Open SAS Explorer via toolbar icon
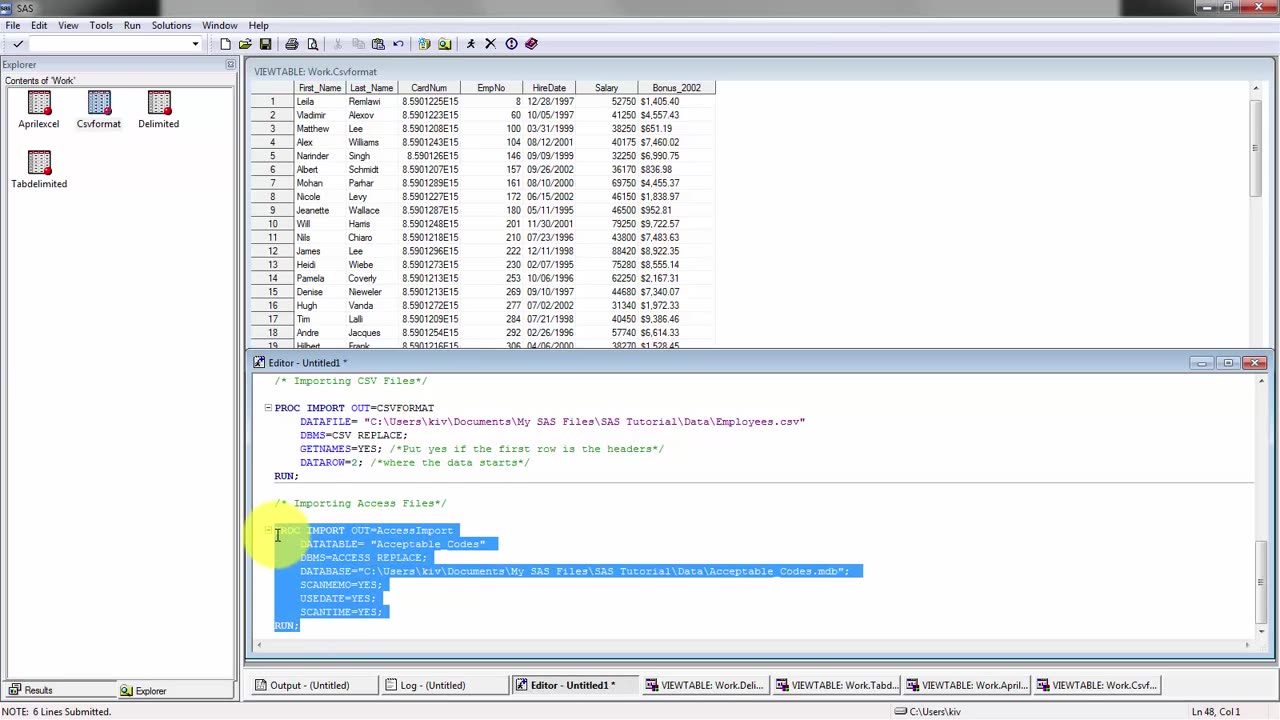Viewport: 1280px width, 720px height. pos(444,44)
